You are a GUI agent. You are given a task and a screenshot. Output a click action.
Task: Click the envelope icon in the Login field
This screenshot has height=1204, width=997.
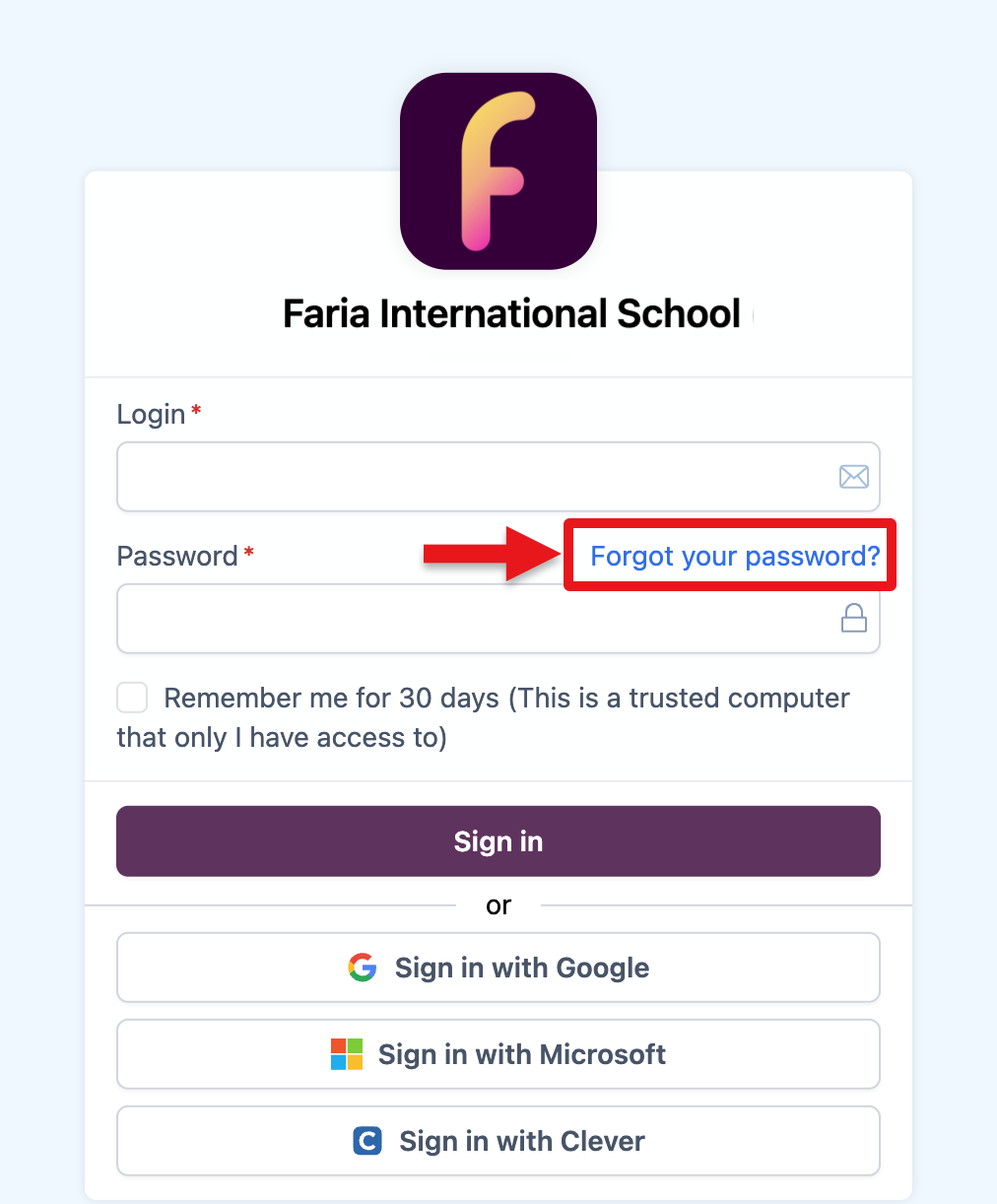click(853, 477)
